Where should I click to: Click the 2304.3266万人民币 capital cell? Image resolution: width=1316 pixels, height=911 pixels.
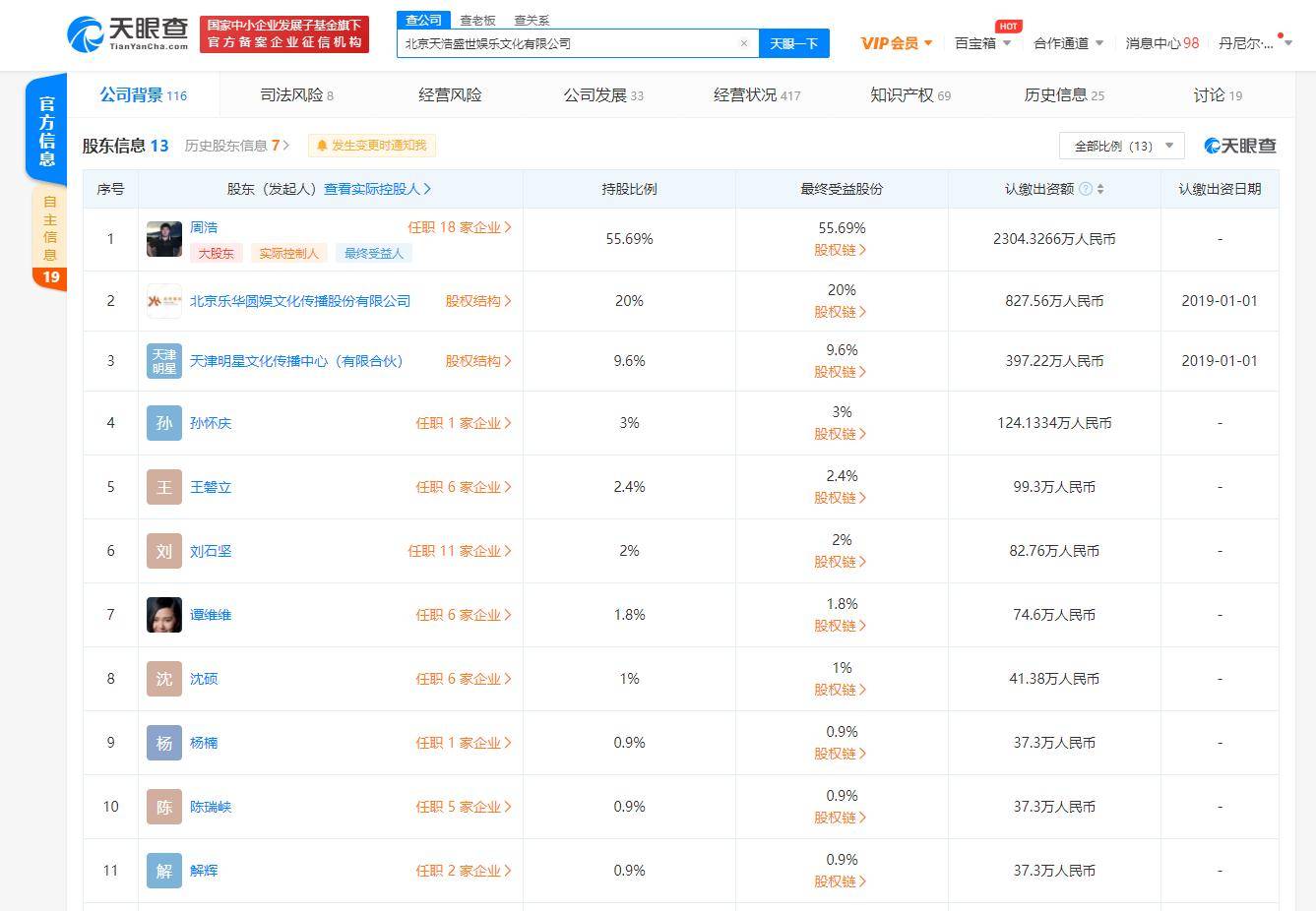tap(1054, 239)
